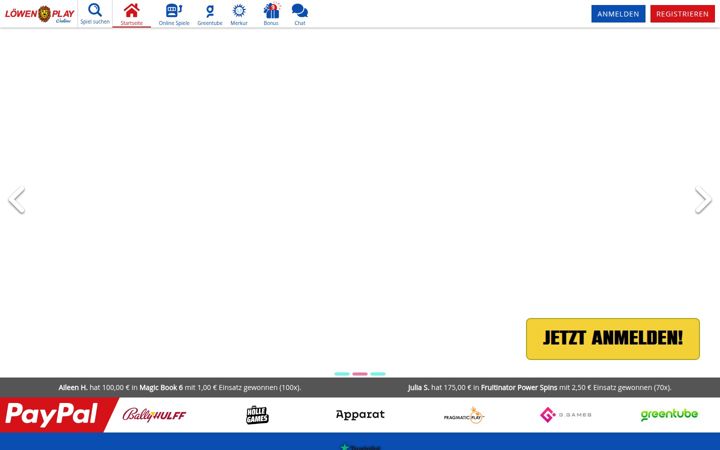Click the PayPal banner logo
Screen dimensions: 720x450
tap(53, 415)
